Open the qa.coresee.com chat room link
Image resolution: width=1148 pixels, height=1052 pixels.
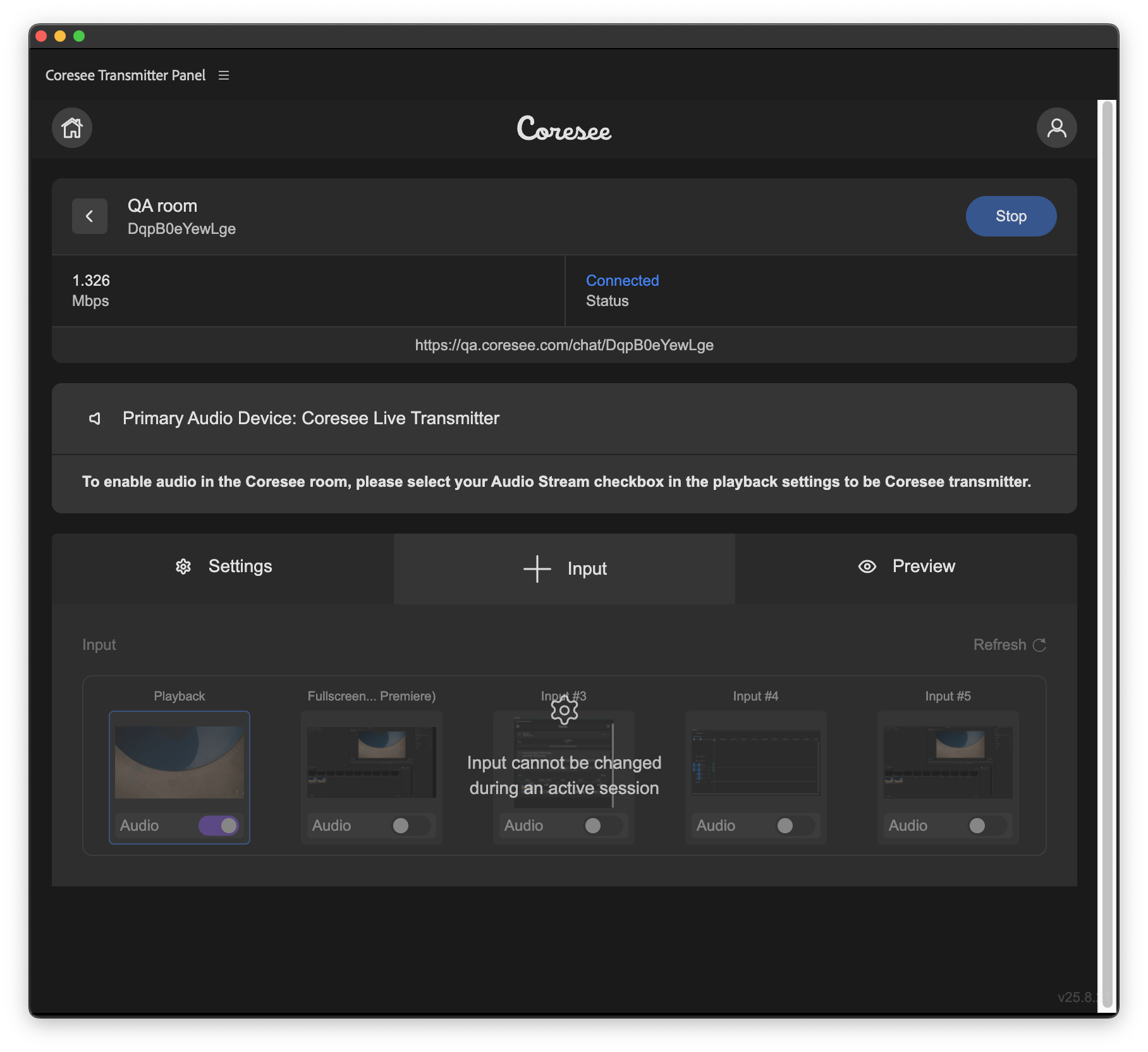pyautogui.click(x=564, y=345)
